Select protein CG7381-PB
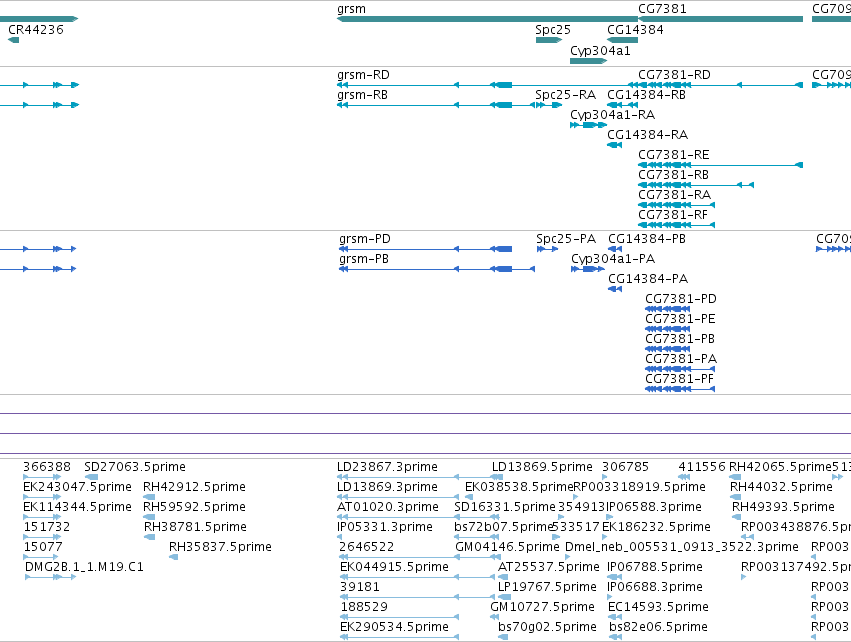 668,349
